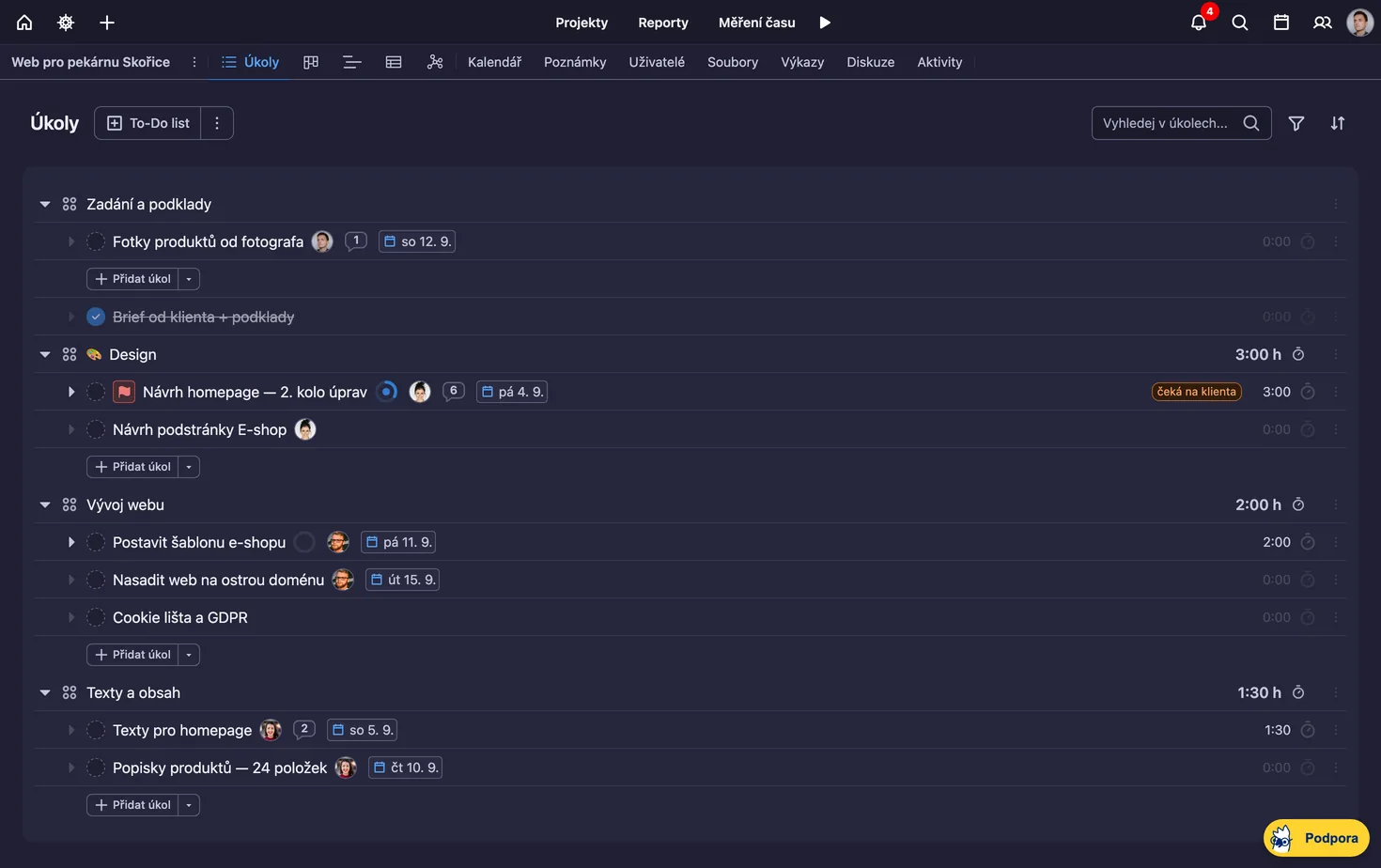This screenshot has height=868, width=1381.
Task: Open the Podpora support button
Action: [x=1316, y=838]
